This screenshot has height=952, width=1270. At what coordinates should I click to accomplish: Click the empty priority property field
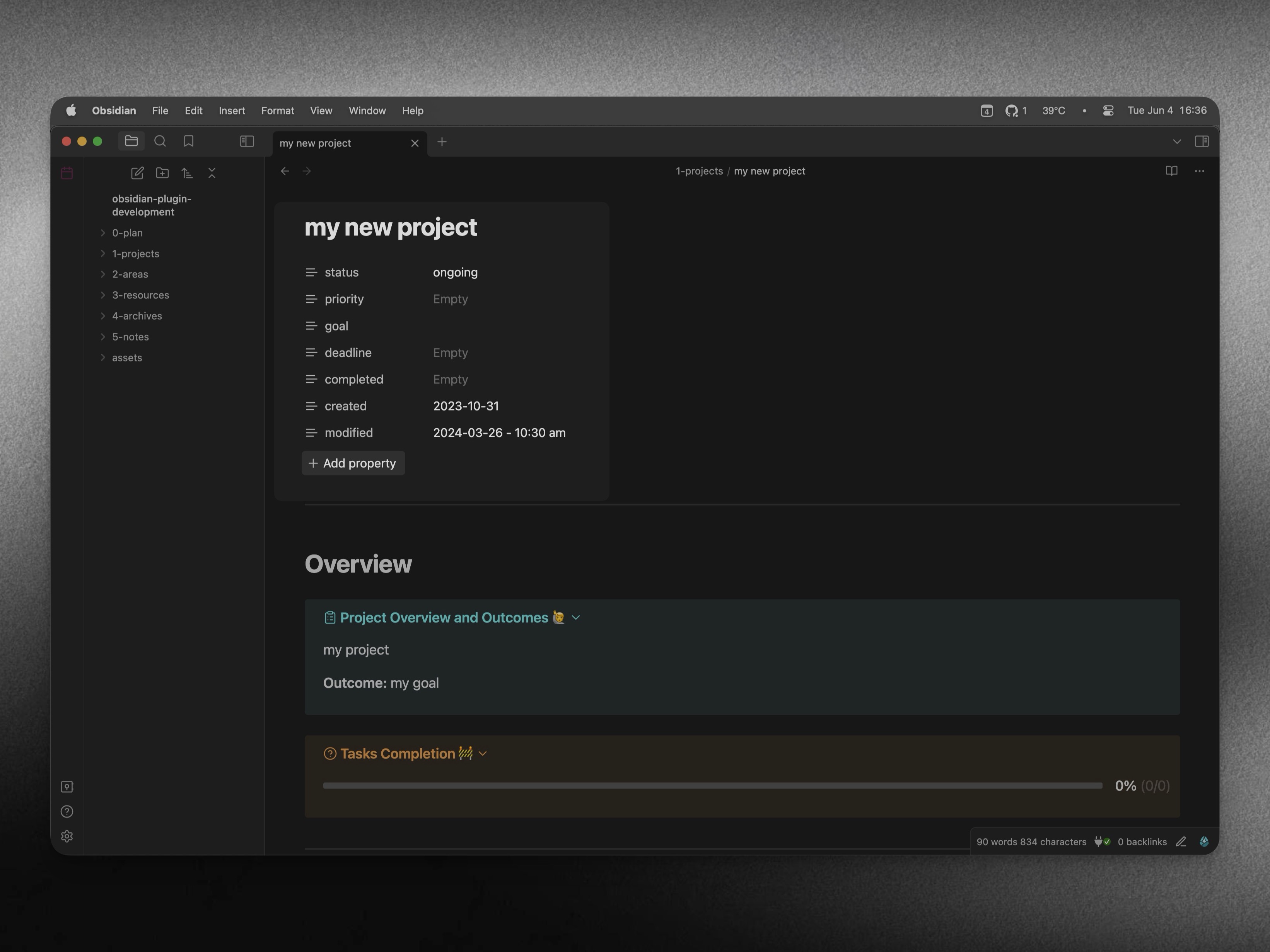[451, 299]
